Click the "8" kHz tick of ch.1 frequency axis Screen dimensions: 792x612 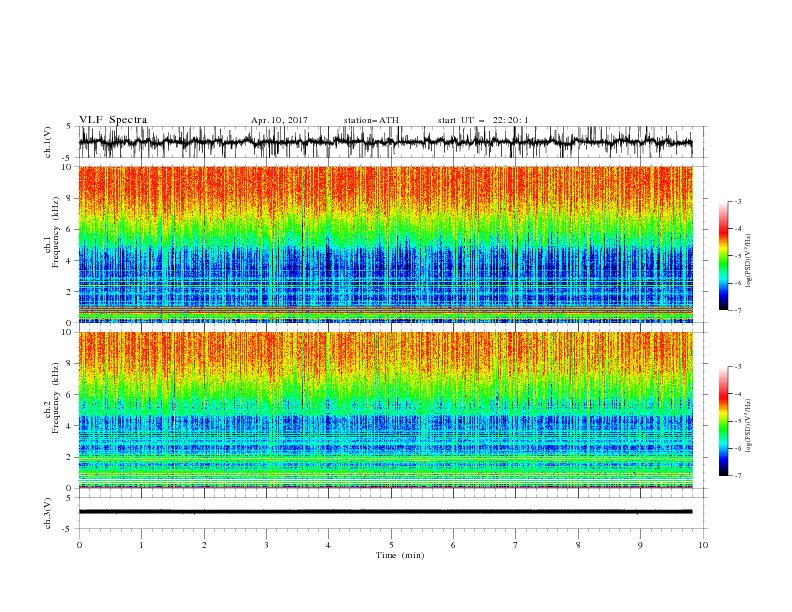[x=69, y=198]
